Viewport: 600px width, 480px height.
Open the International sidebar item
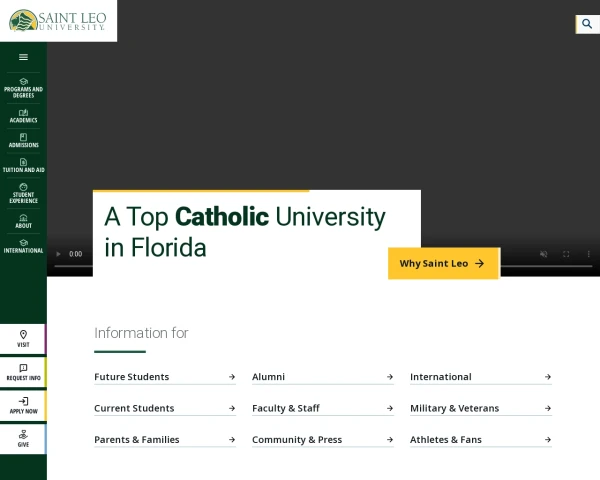point(23,246)
